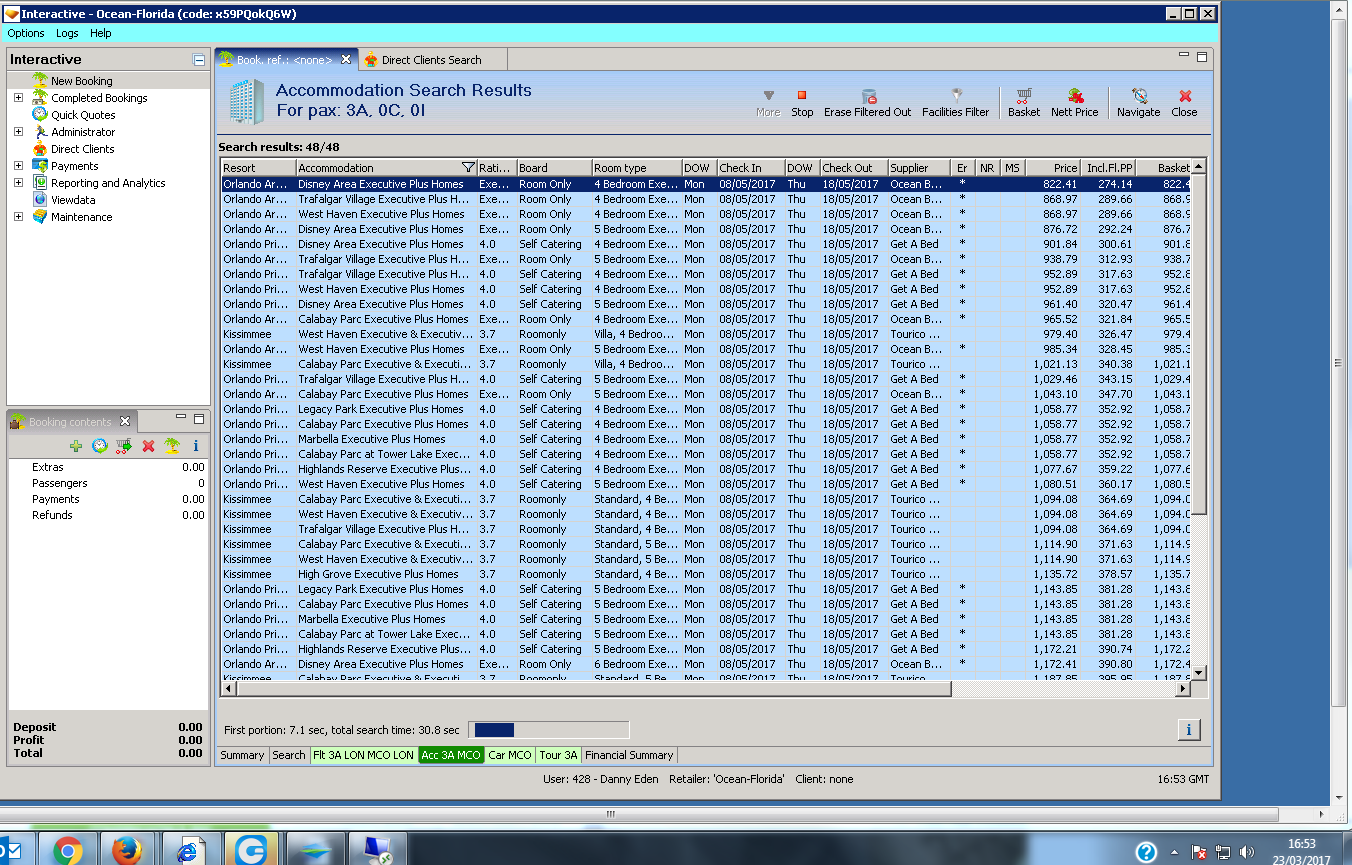1352x865 pixels.
Task: Click the Extras row in Booking contents
Action: coord(108,467)
